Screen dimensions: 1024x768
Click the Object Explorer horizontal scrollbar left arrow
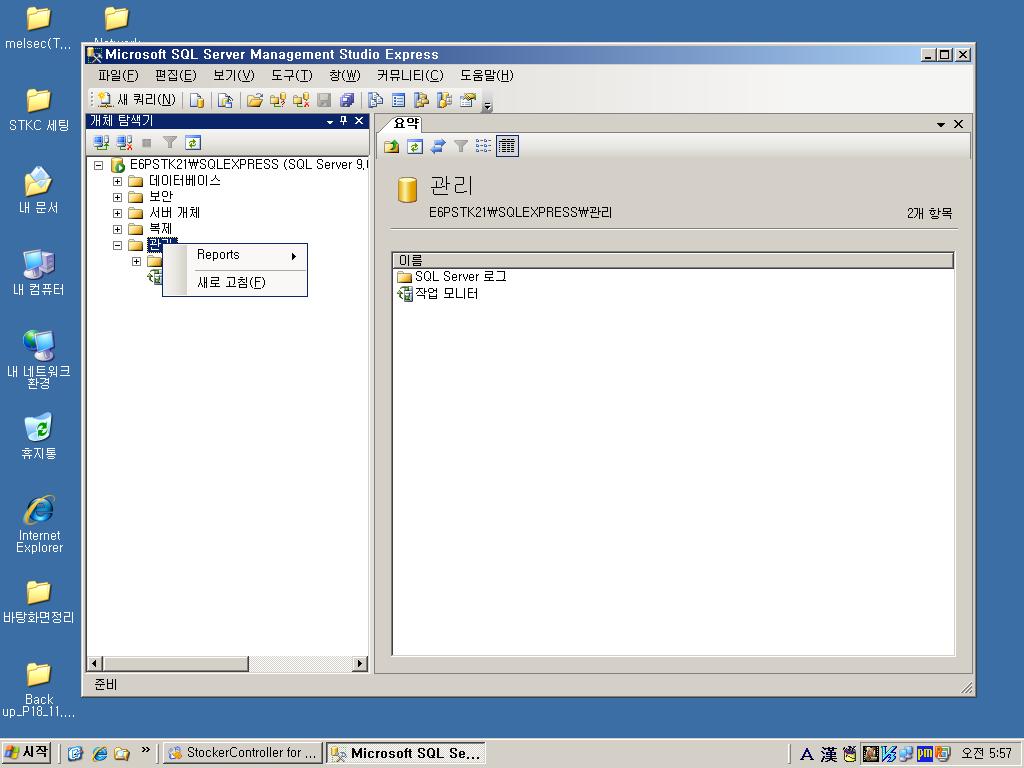pos(95,664)
